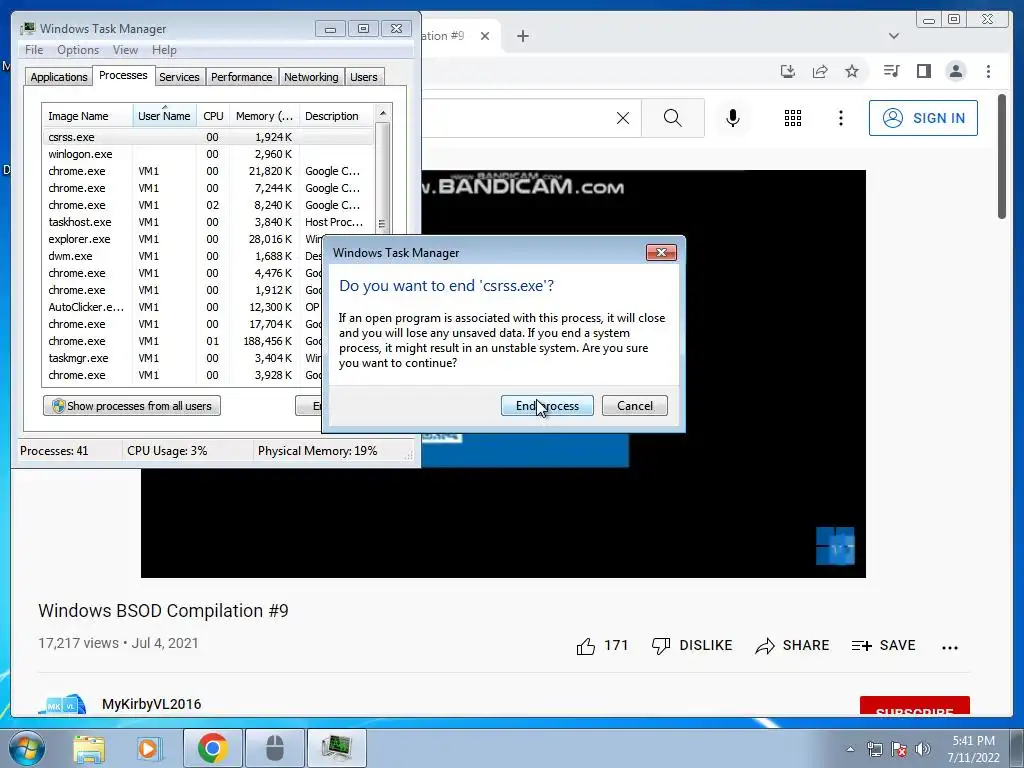
Task: Sort processes by User Name column
Action: coord(164,116)
